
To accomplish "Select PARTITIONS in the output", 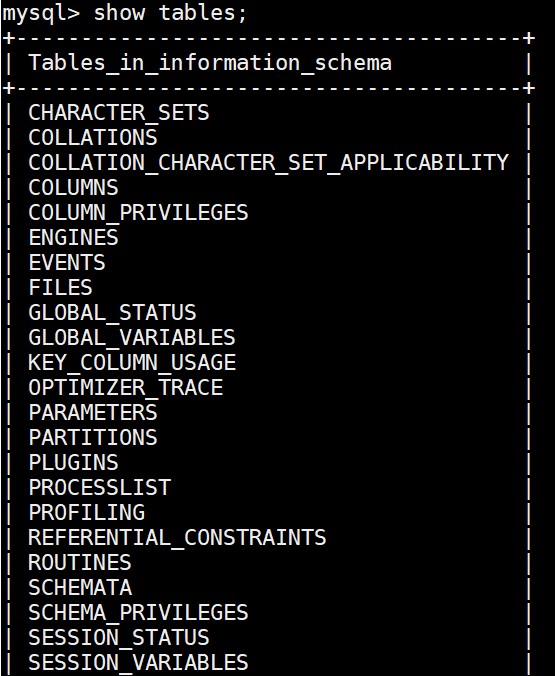I will (93, 438).
